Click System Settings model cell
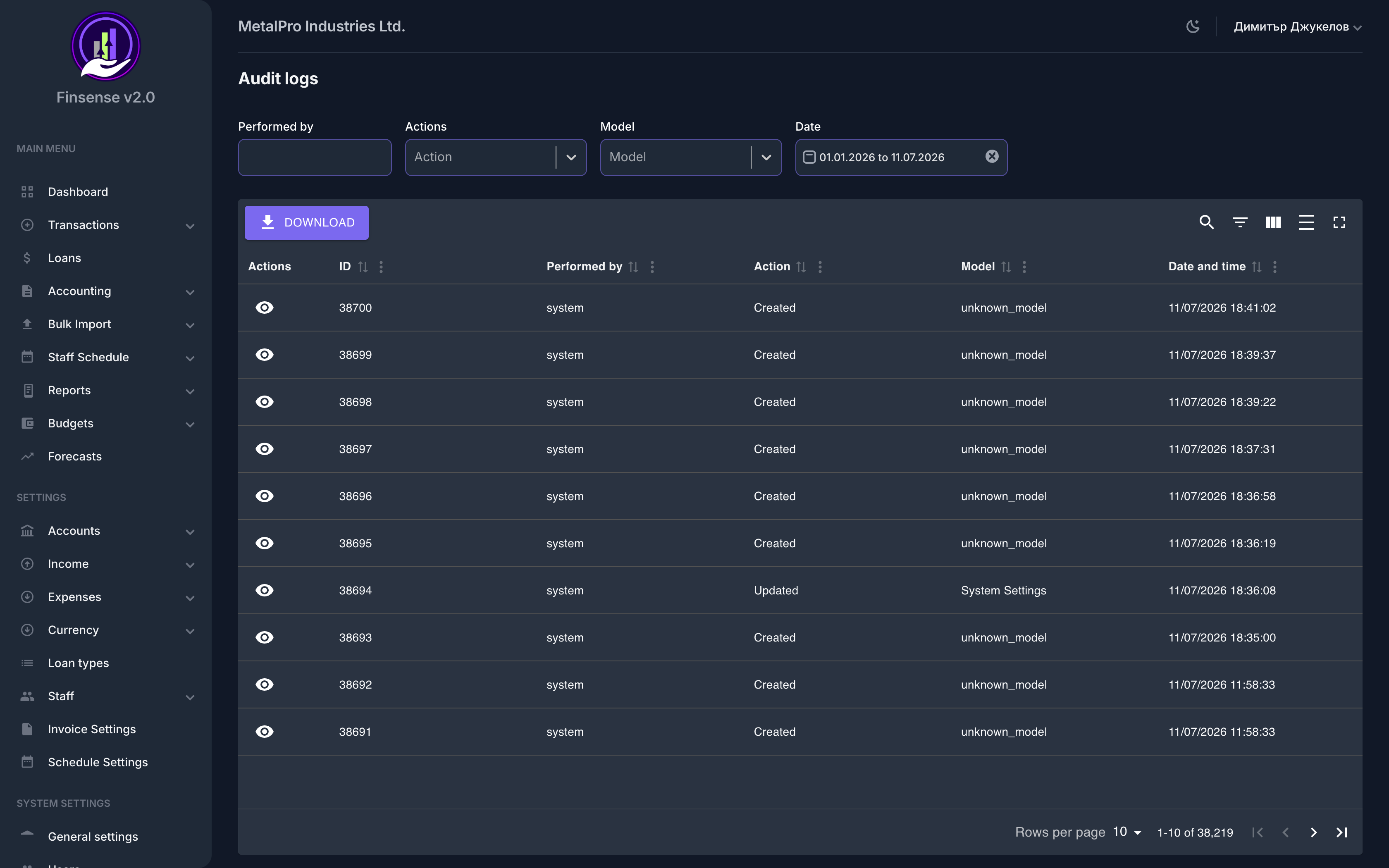Image resolution: width=1389 pixels, height=868 pixels. [1003, 590]
